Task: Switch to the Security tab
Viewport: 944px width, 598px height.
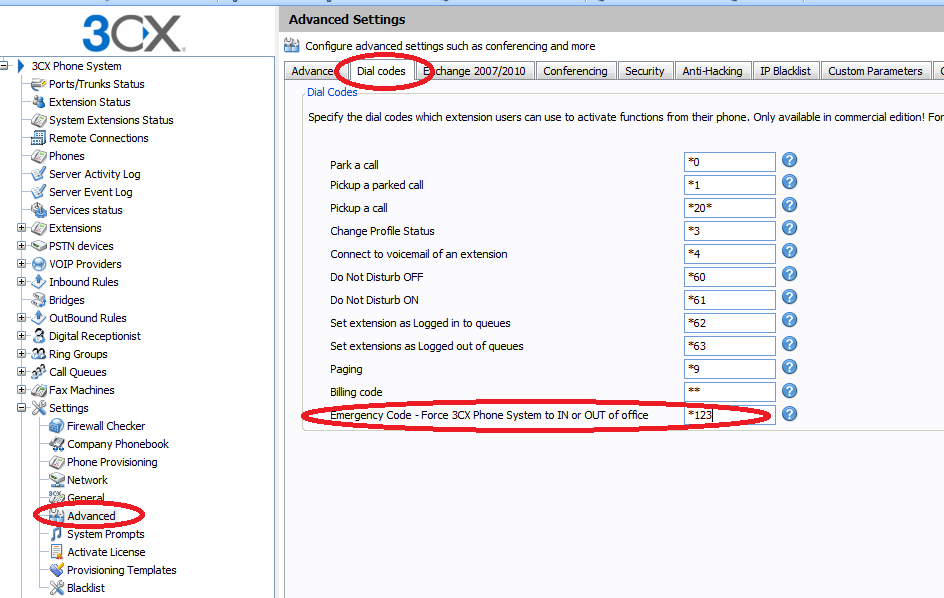Action: [x=644, y=71]
